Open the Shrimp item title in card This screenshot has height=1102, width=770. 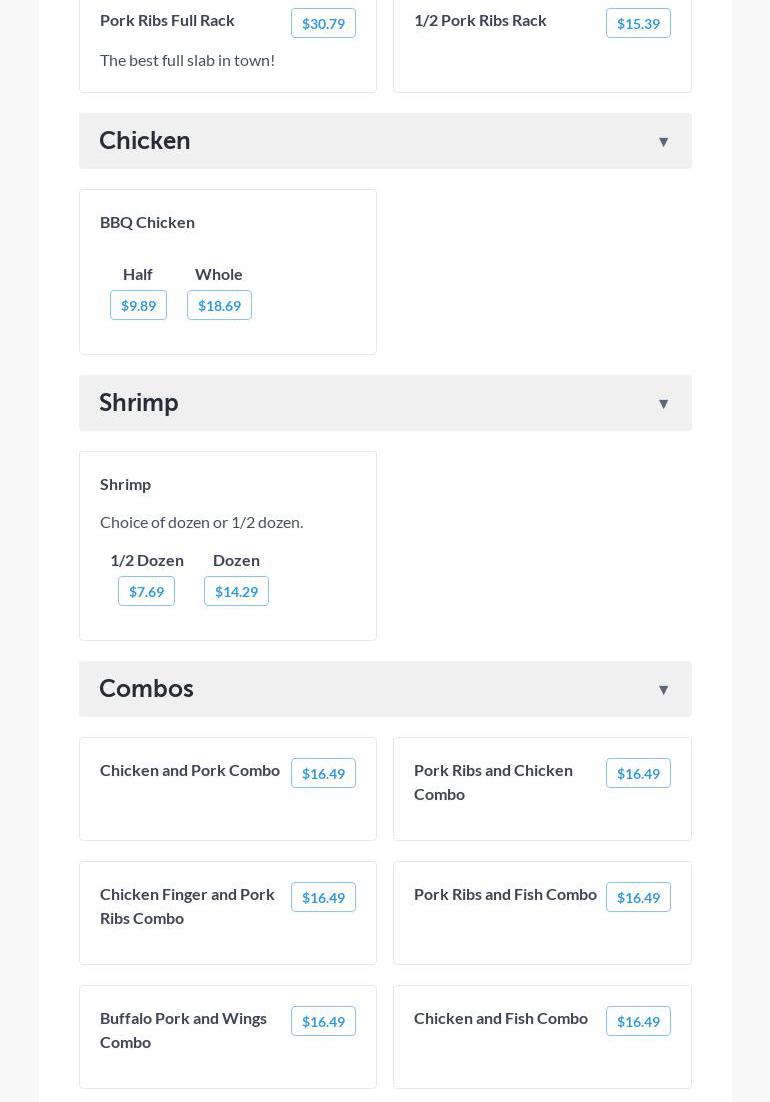coord(125,484)
